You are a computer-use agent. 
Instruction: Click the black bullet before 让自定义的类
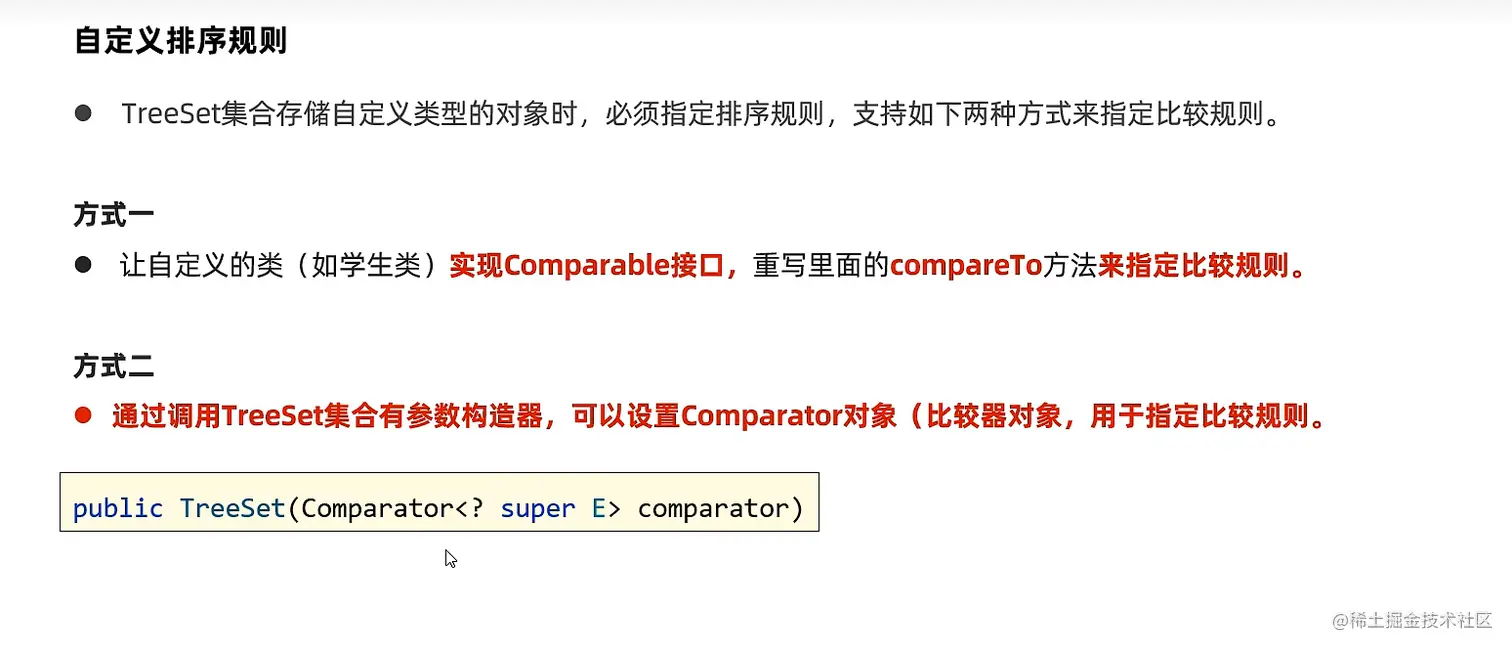click(x=83, y=265)
